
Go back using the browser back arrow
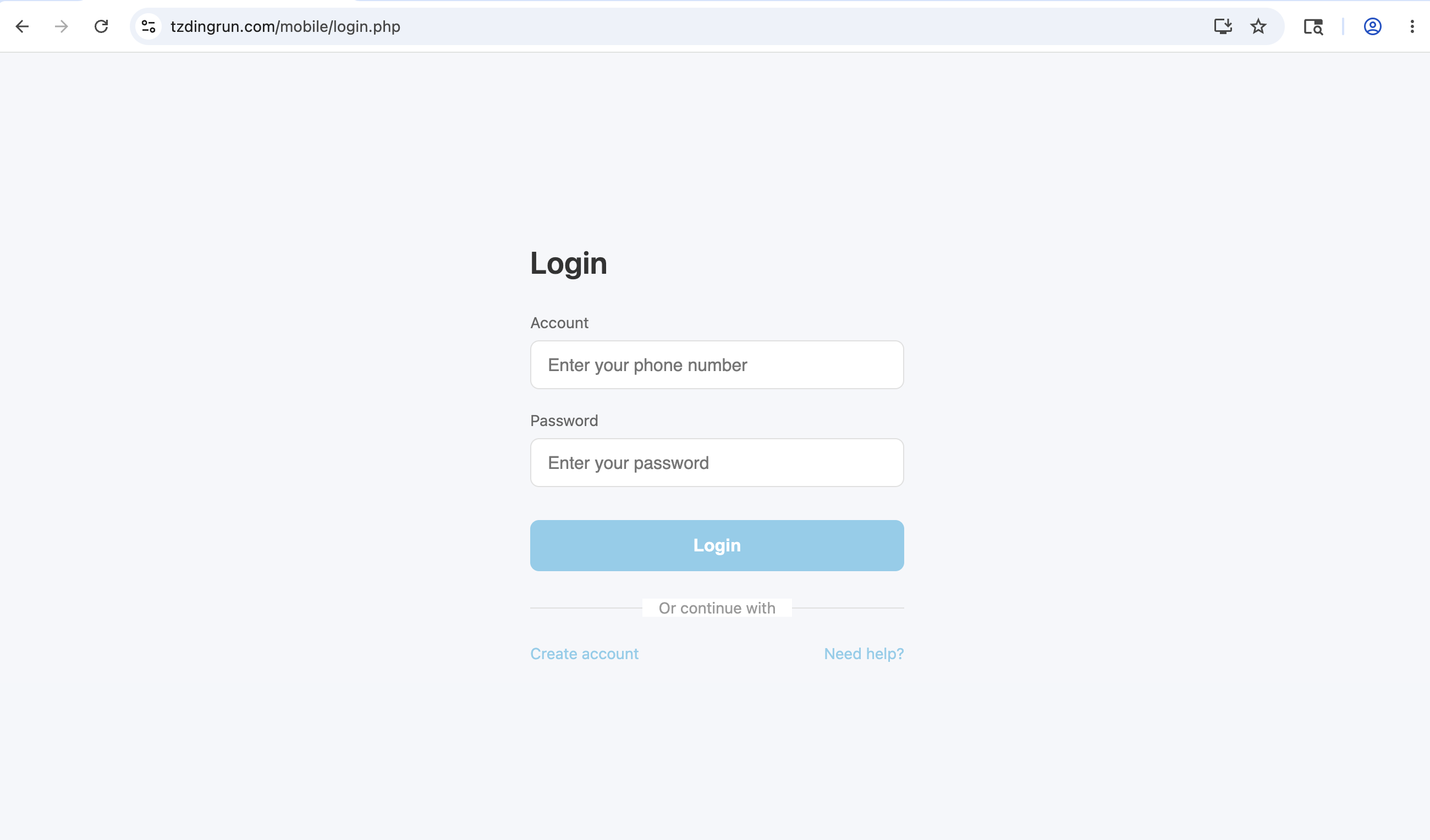tap(22, 26)
